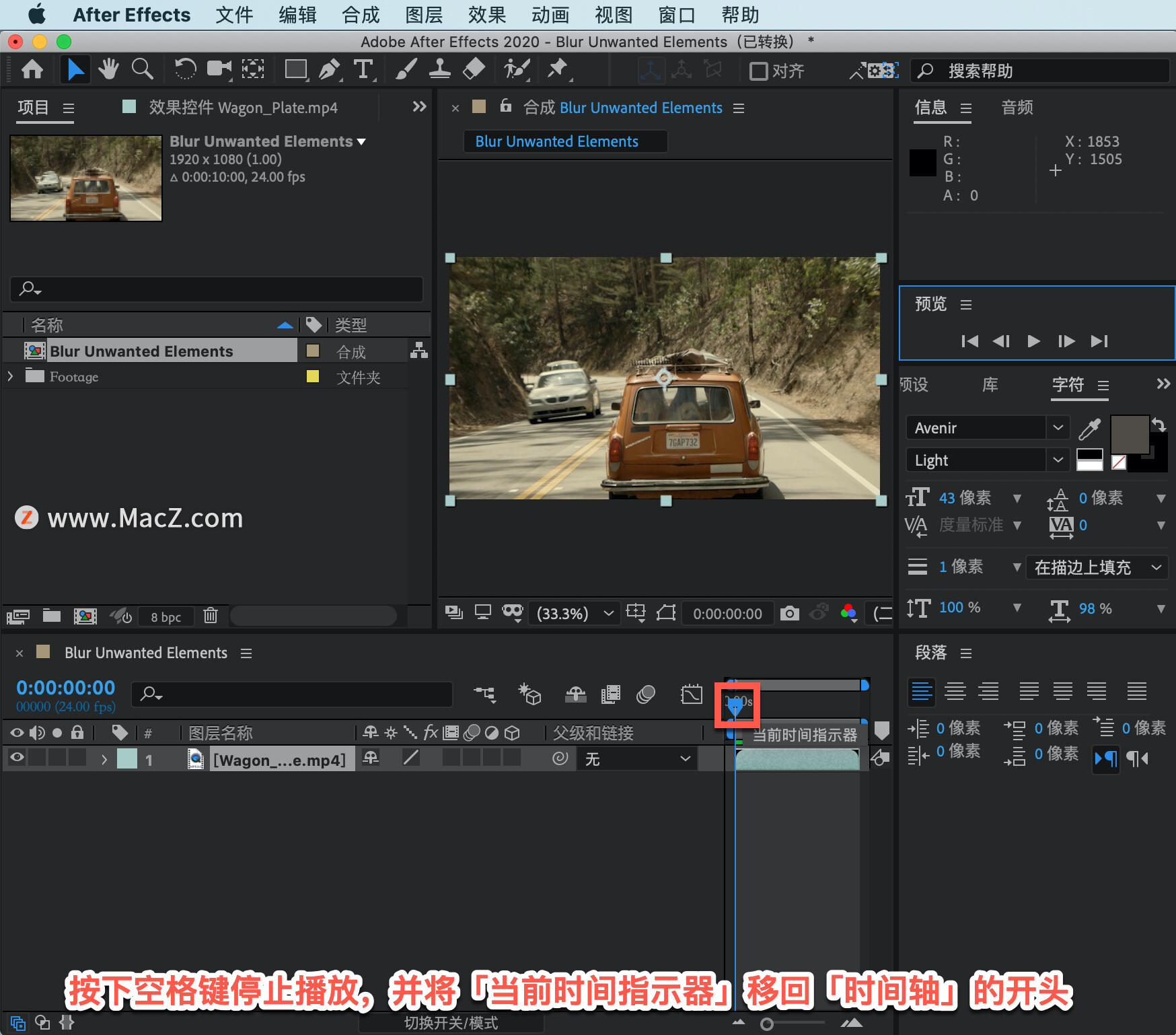Step to the next frame
1176x1035 pixels.
point(1066,341)
